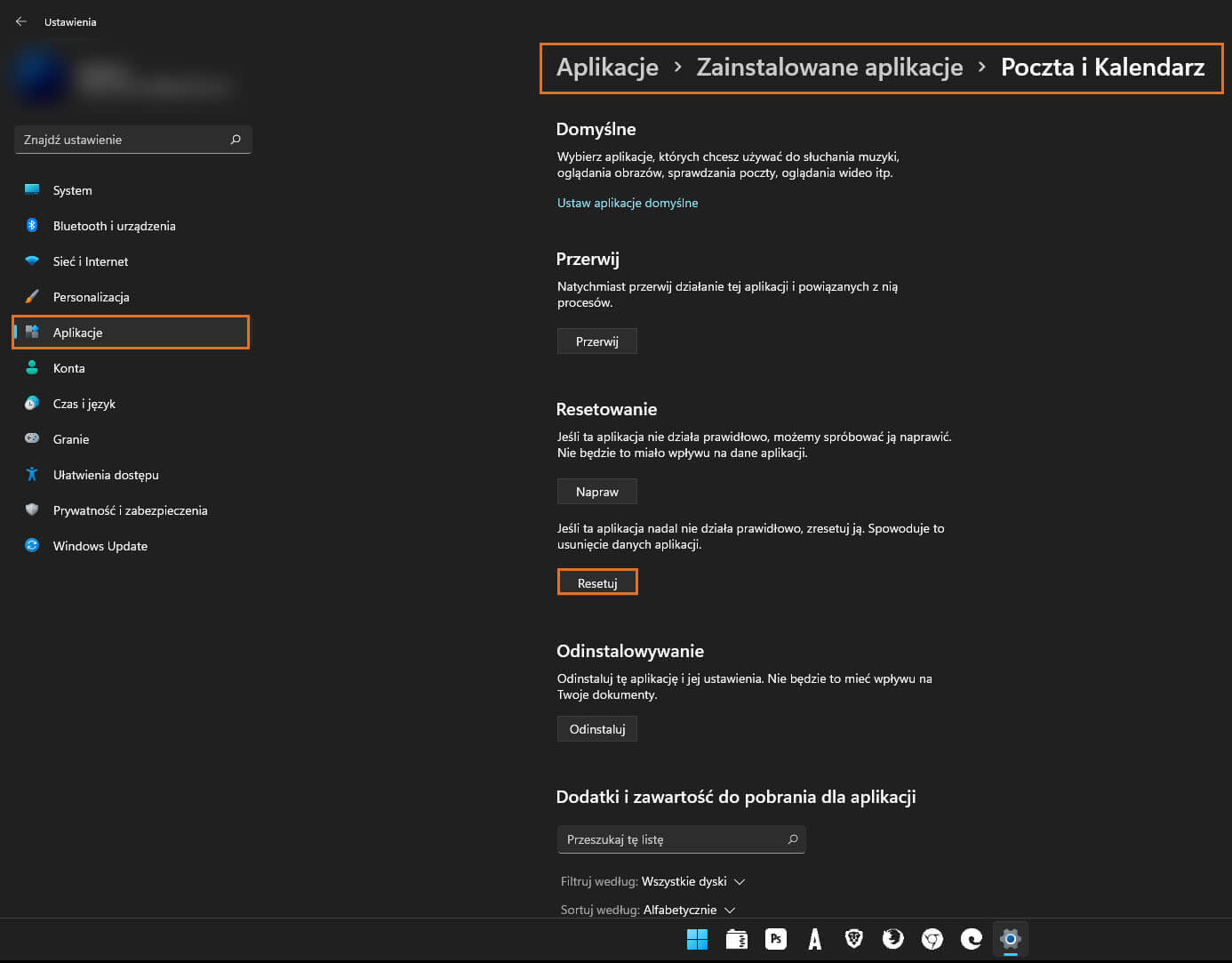1232x963 pixels.
Task: Click the Resetowanie section heading
Action: (x=607, y=409)
